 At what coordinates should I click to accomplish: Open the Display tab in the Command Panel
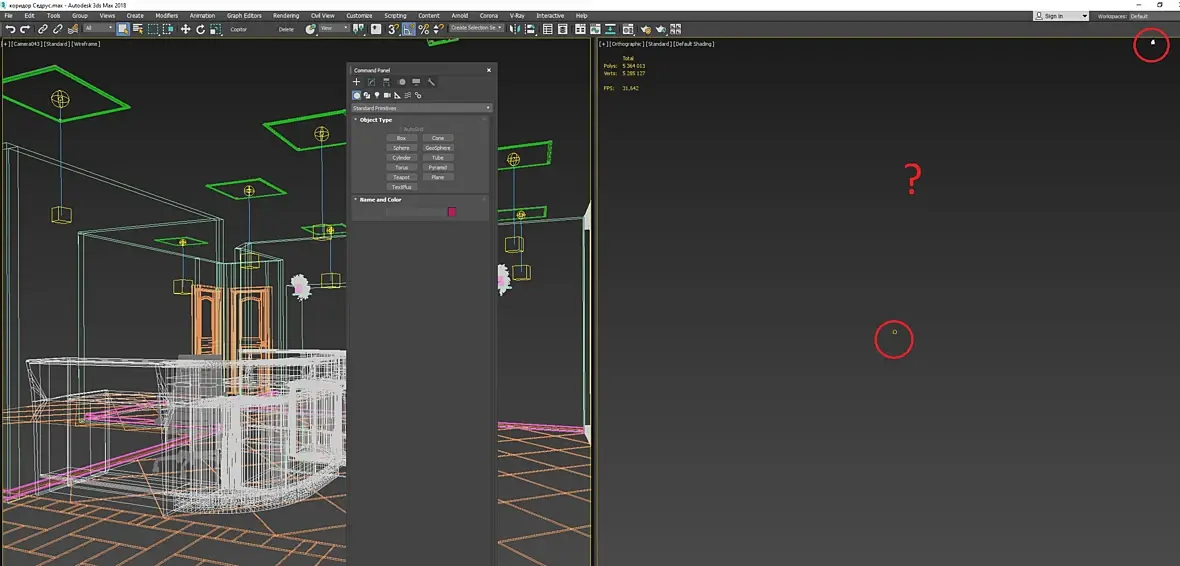tap(416, 82)
